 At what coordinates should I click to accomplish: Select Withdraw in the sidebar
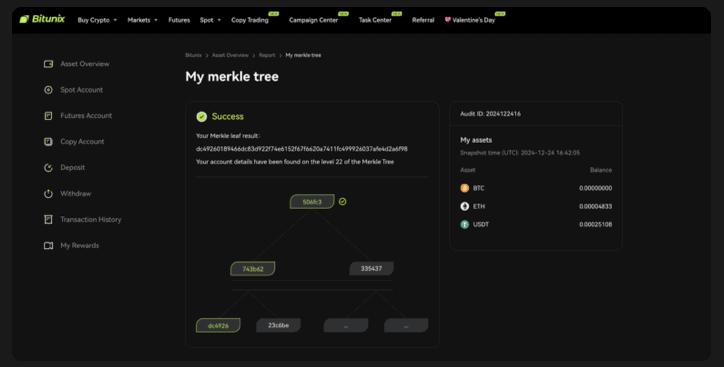point(76,193)
